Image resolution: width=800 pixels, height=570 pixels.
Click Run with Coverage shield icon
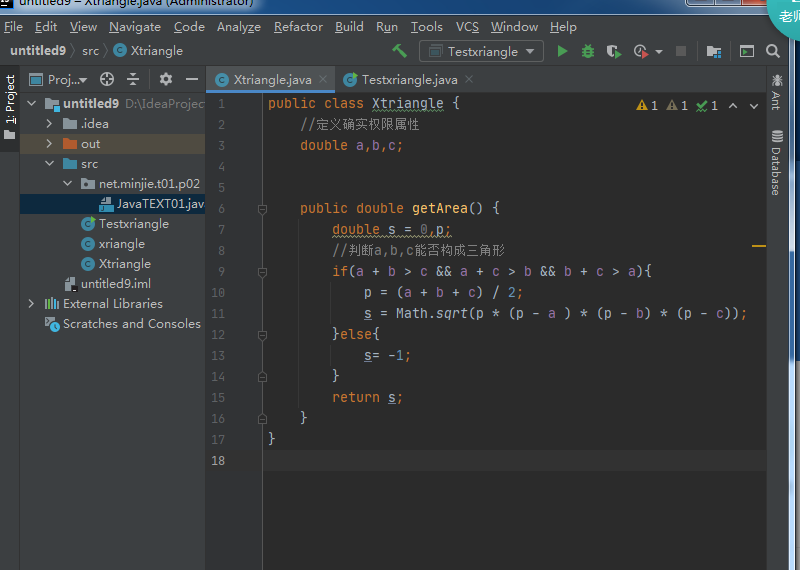(x=613, y=51)
